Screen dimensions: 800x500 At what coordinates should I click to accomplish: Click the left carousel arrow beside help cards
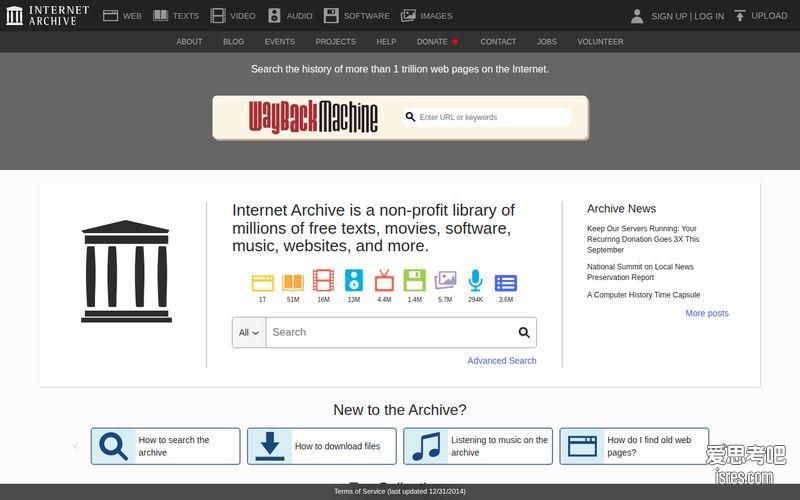coord(76,446)
